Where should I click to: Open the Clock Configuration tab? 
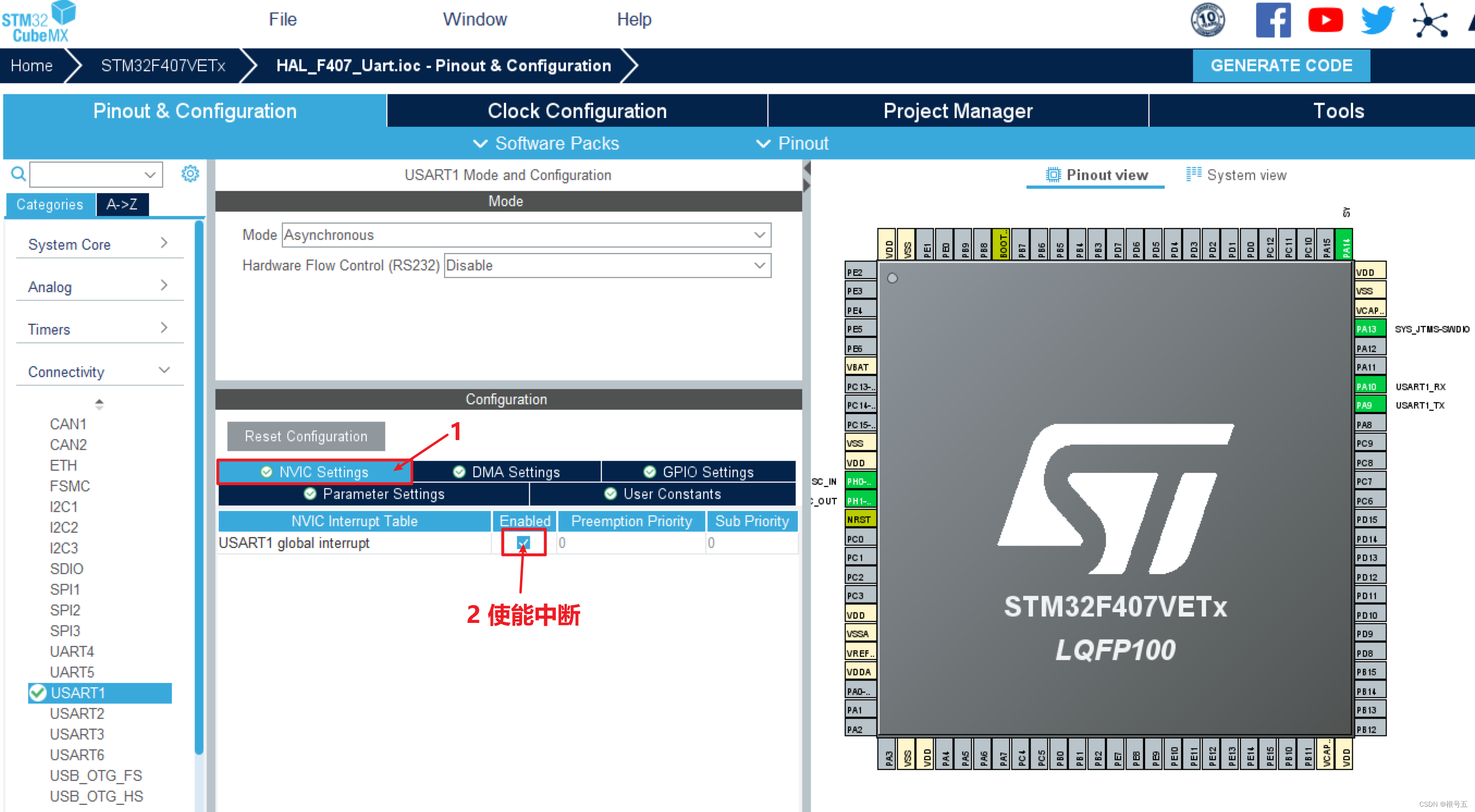click(x=577, y=111)
